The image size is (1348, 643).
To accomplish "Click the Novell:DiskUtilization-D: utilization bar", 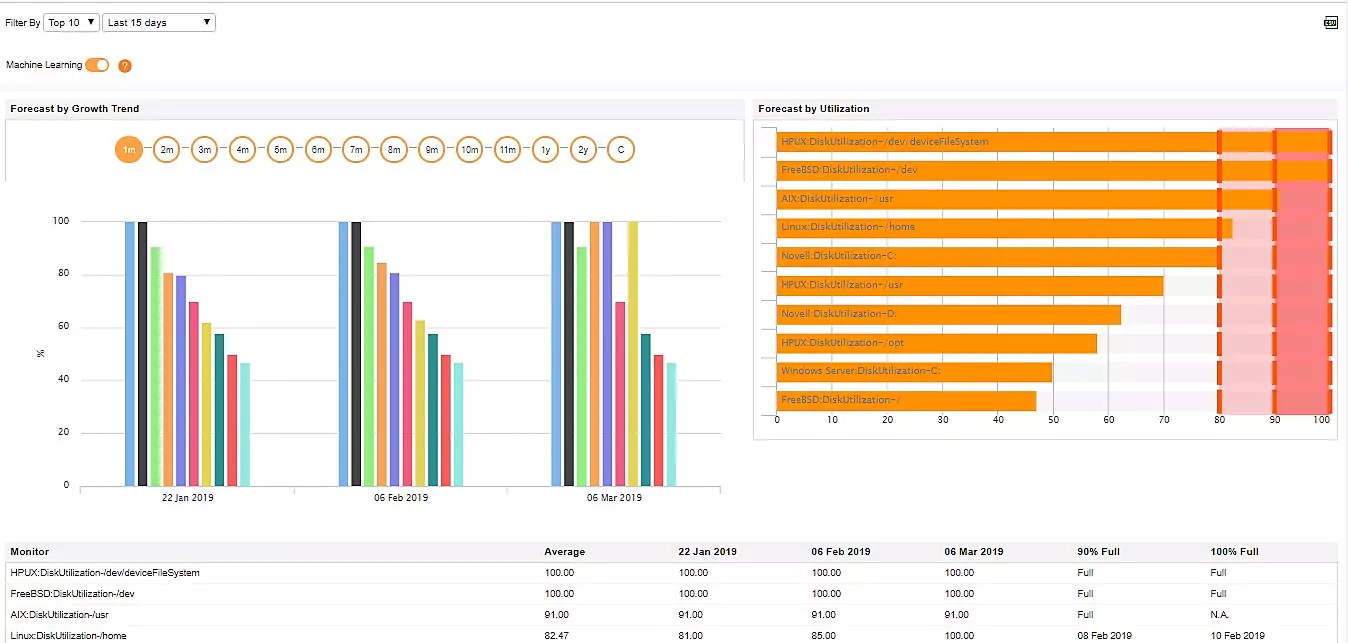I will point(950,313).
